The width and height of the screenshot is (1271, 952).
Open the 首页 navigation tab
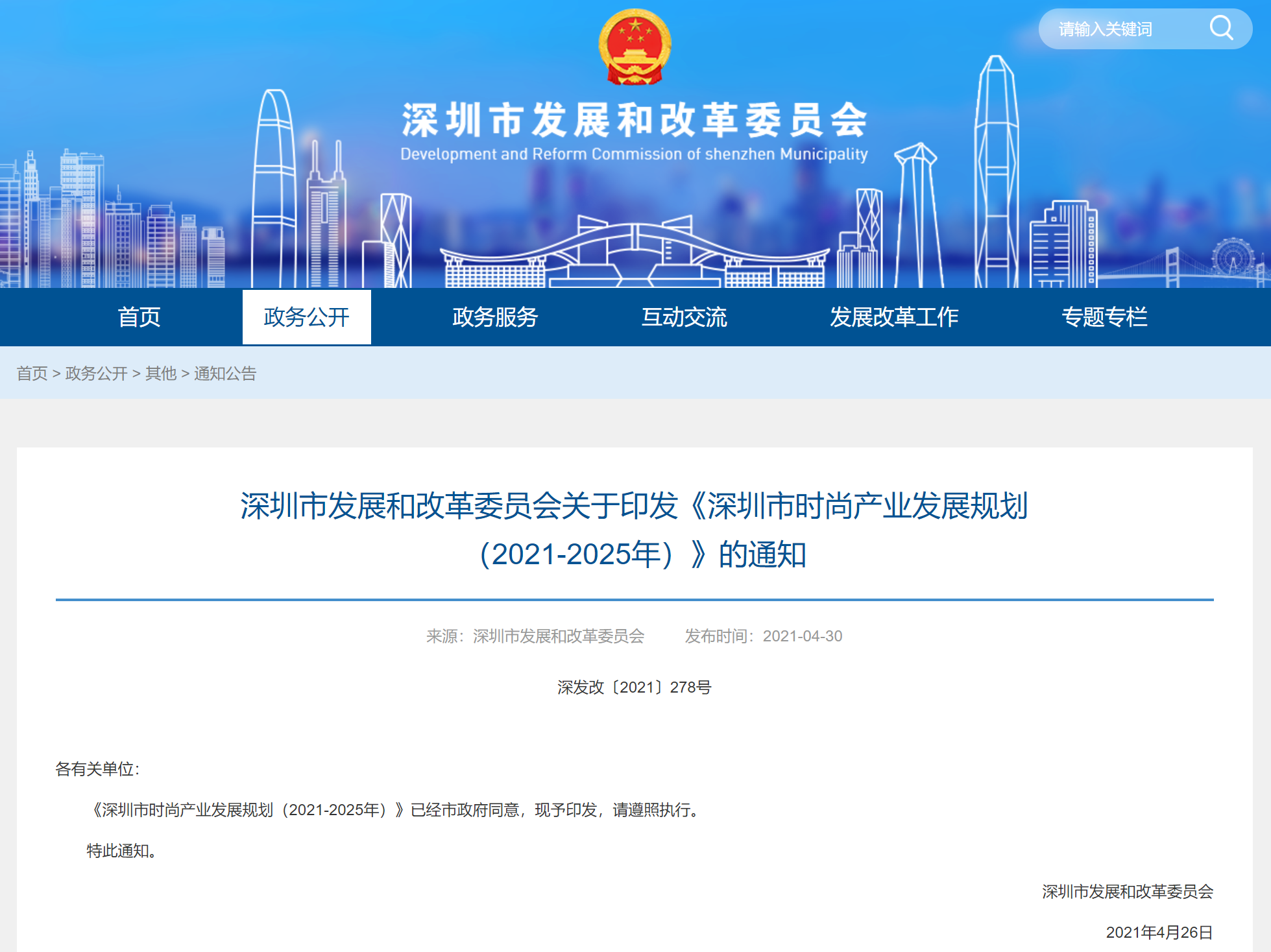pyautogui.click(x=139, y=317)
